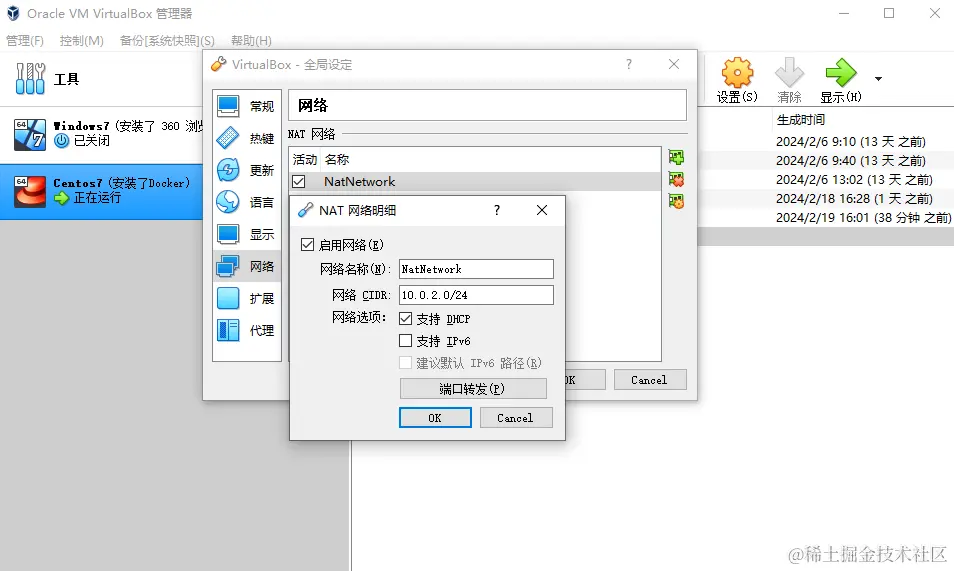Click the 显示(H) green arrow icon
Viewport: 954px width, 571px height.
click(x=841, y=73)
